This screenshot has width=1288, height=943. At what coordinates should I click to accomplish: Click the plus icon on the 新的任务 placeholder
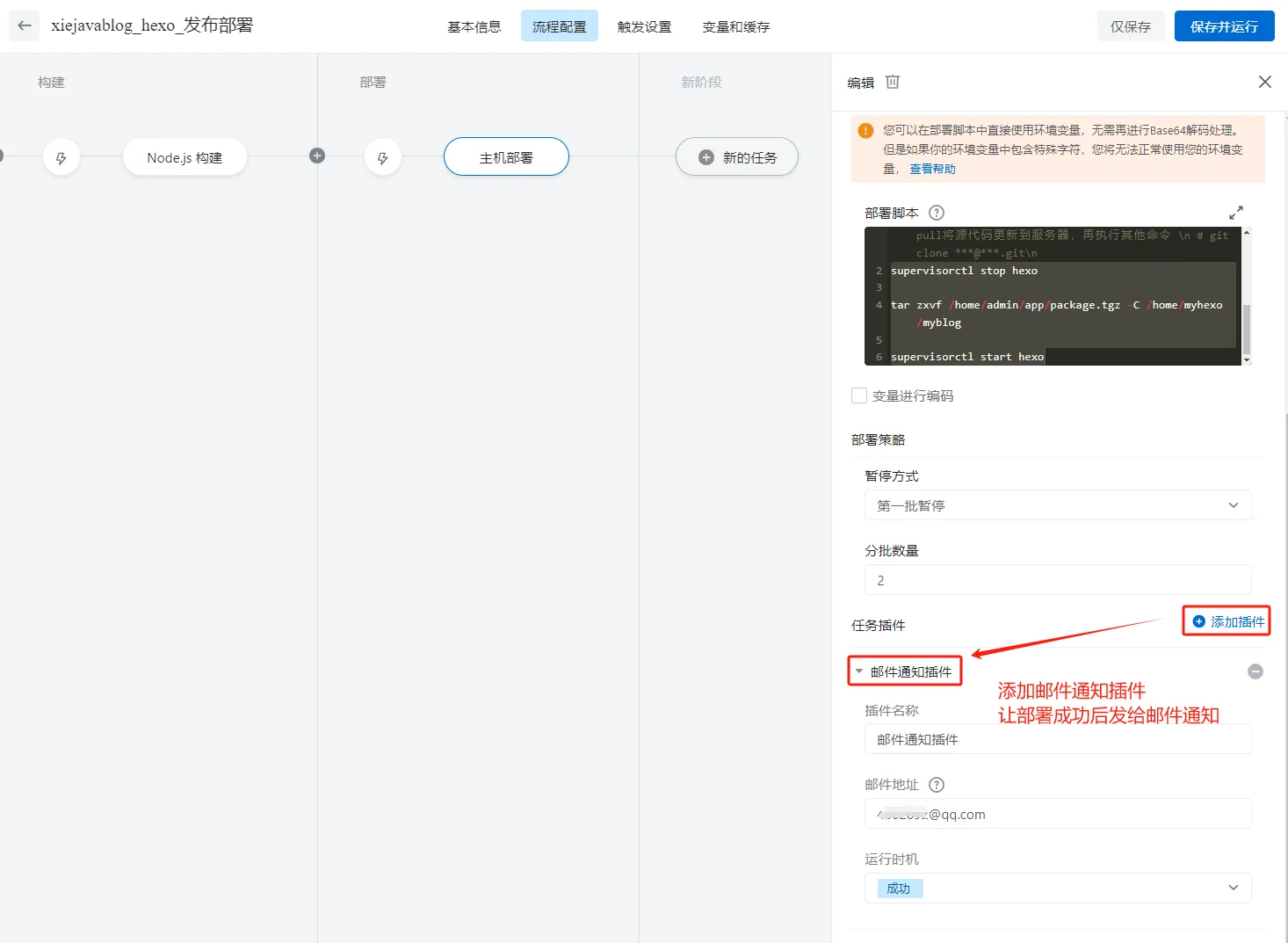click(706, 156)
